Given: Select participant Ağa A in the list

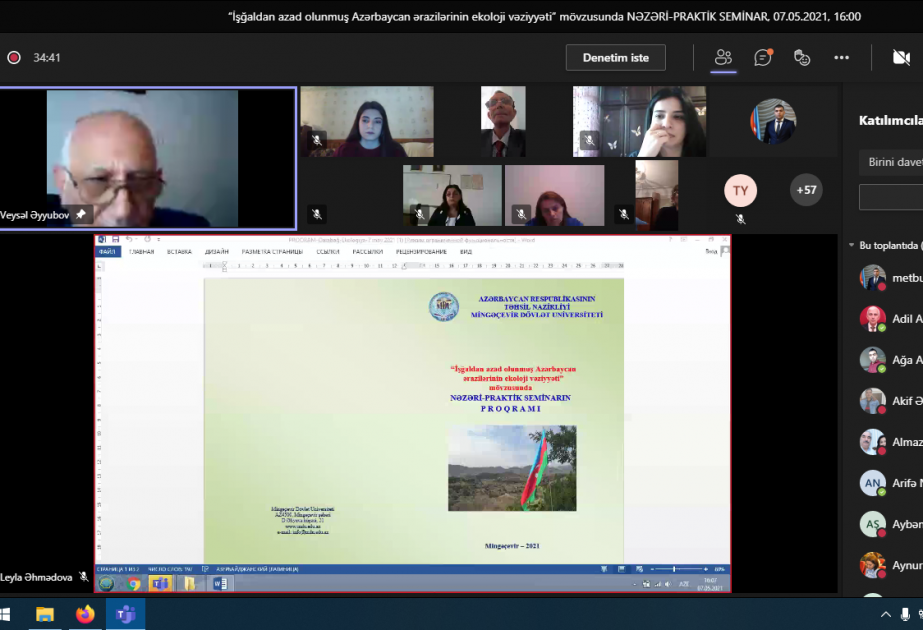Looking at the screenshot, I should click(891, 360).
